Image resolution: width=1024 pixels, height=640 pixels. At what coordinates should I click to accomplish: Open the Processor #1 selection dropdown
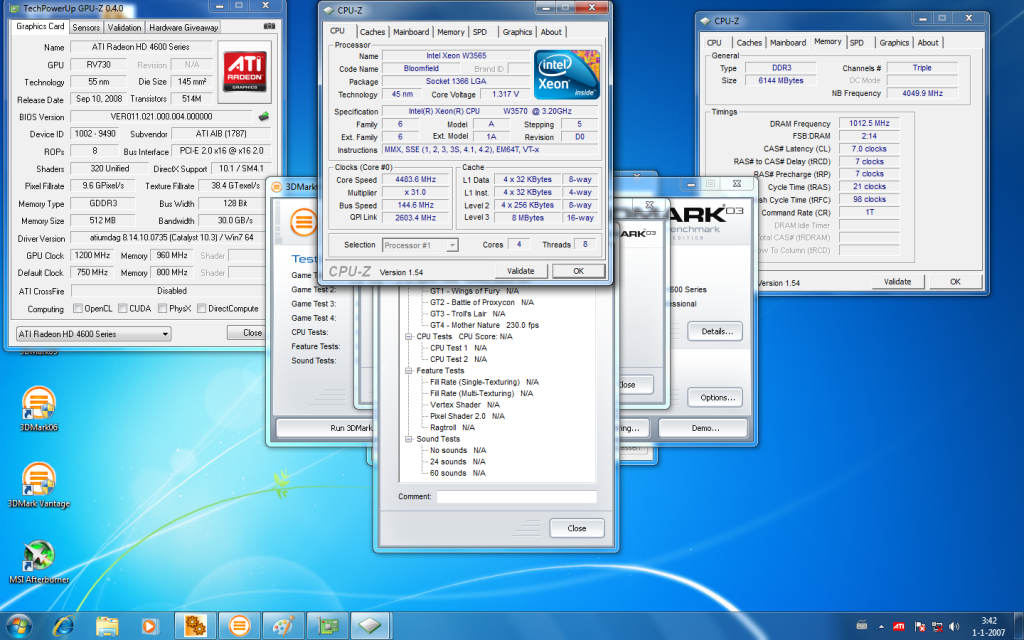[x=420, y=245]
